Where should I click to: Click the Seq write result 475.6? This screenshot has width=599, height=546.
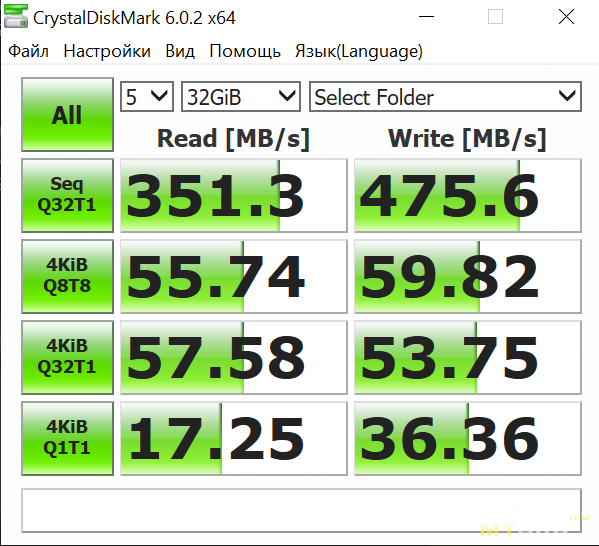(x=468, y=196)
